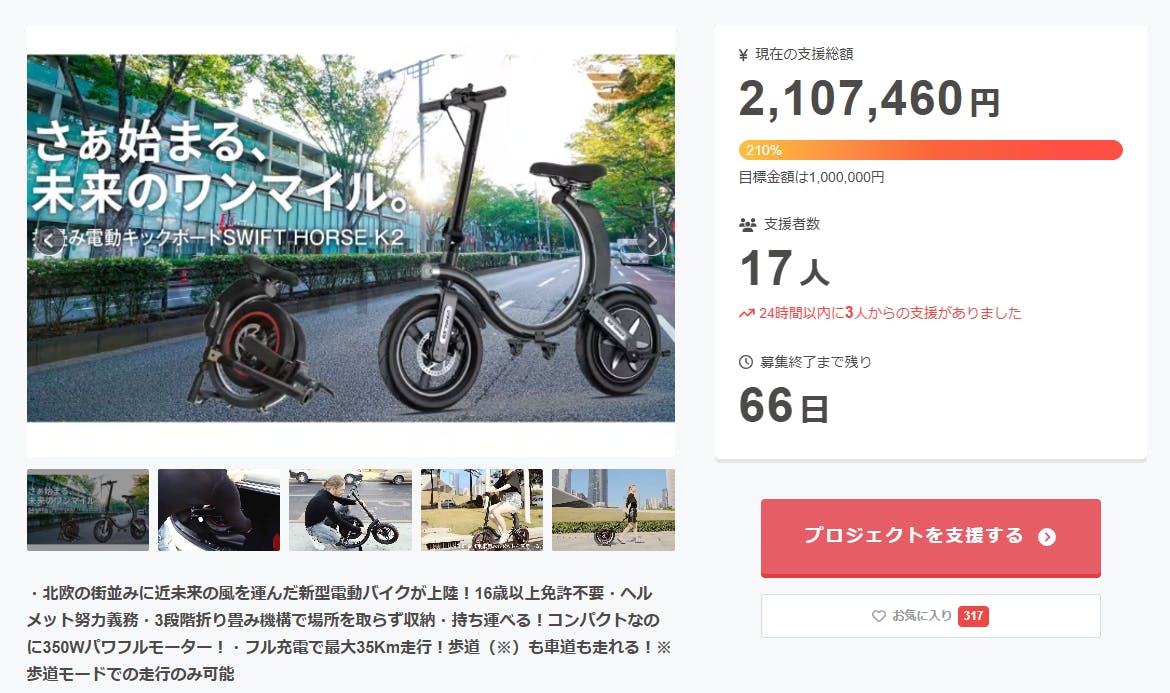Select the thumbnail of bike in car trunk
Screen dimensions: 1170x693
coord(219,510)
